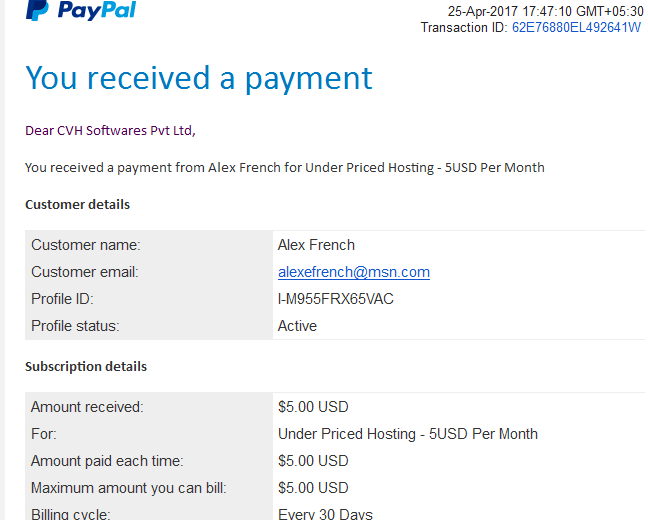Click the Amount paid each time value
This screenshot has height=520, width=648.
click(313, 461)
